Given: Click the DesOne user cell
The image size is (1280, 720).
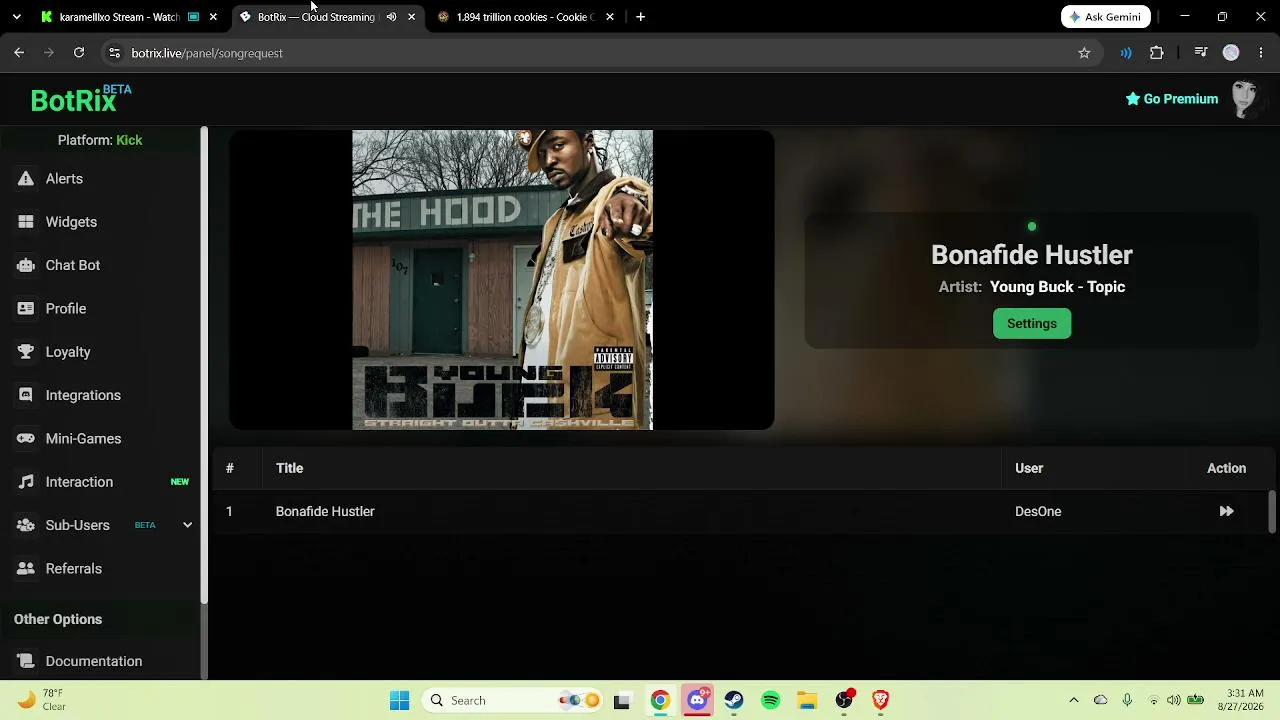Looking at the screenshot, I should coord(1038,511).
